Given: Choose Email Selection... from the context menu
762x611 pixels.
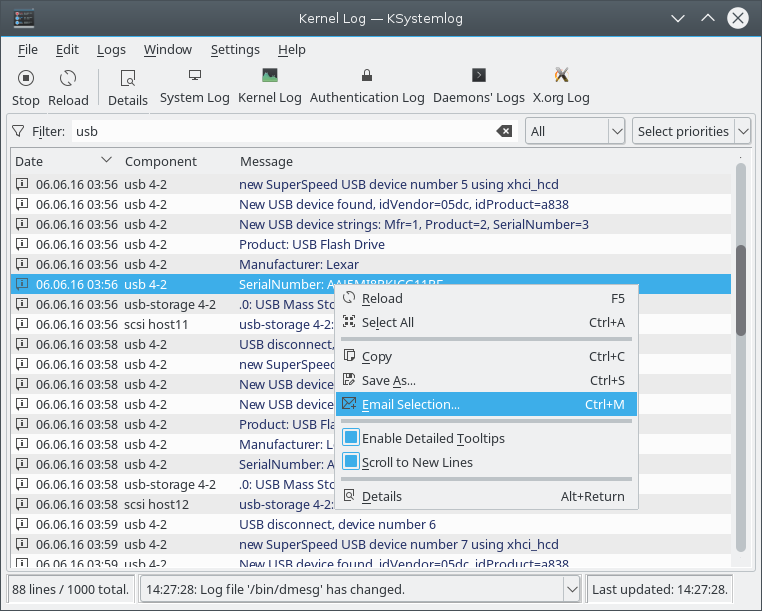Looking at the screenshot, I should [x=486, y=404].
